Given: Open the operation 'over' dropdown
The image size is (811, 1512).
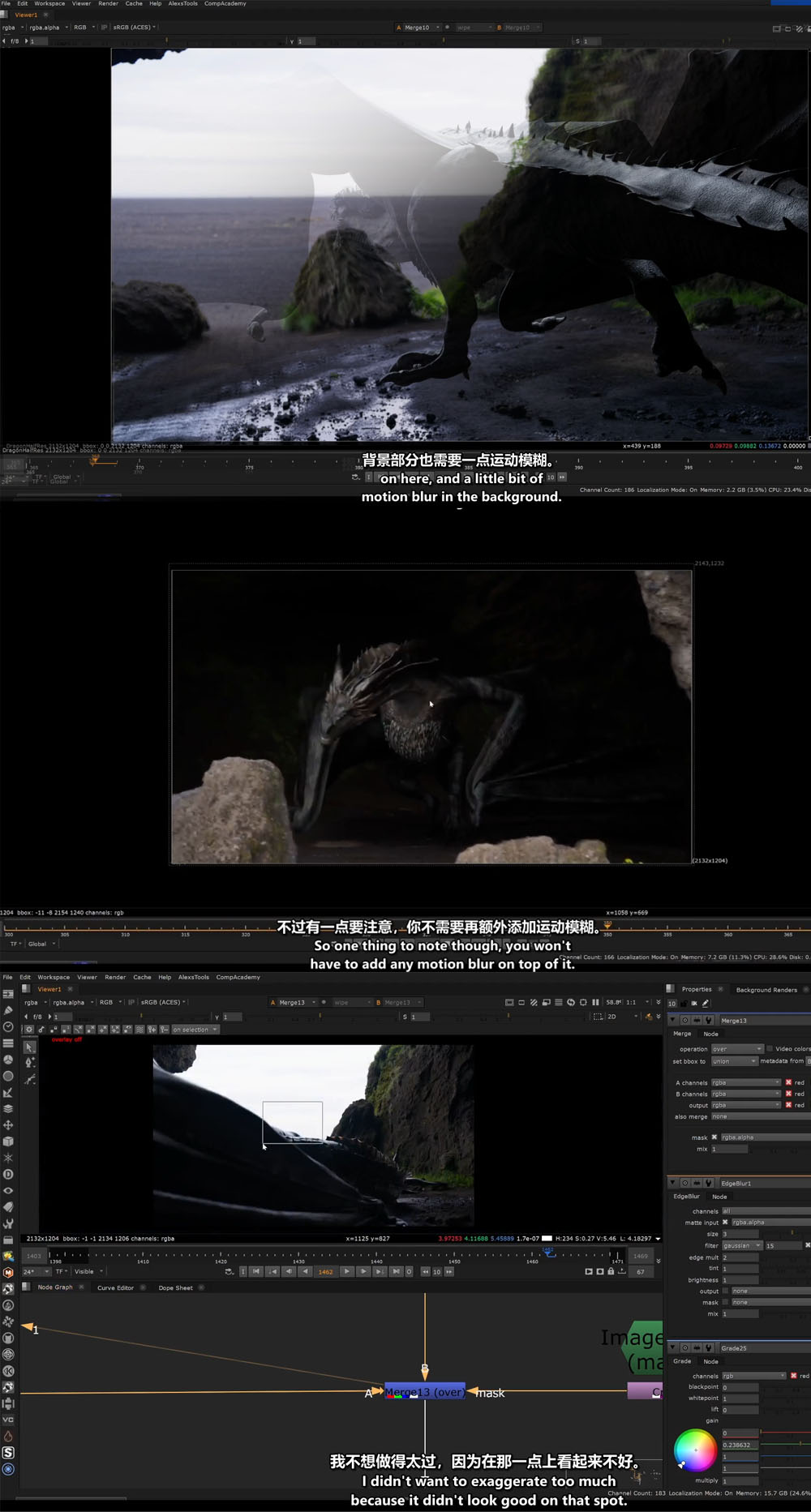Looking at the screenshot, I should pos(737,1049).
